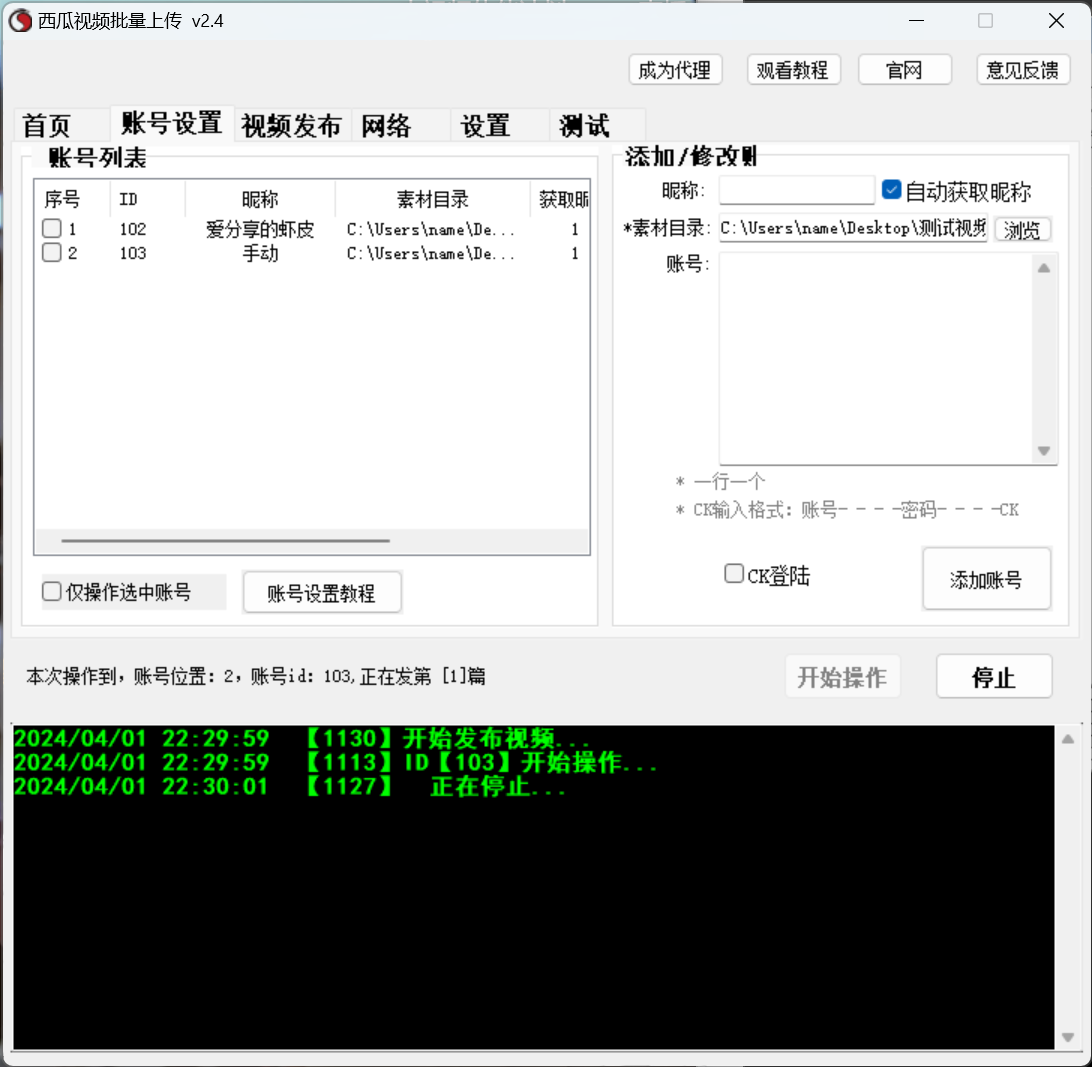Open 观看教程 tutorial button
Screen dimensions: 1092x1067
(793, 70)
